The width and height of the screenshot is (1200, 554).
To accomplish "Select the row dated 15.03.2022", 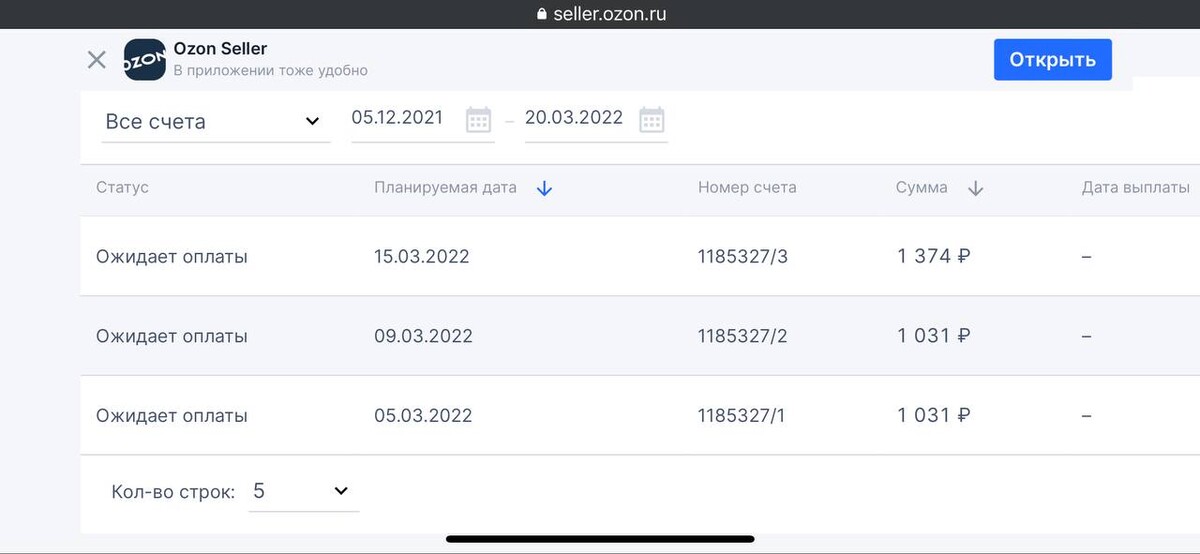I will (421, 256).
